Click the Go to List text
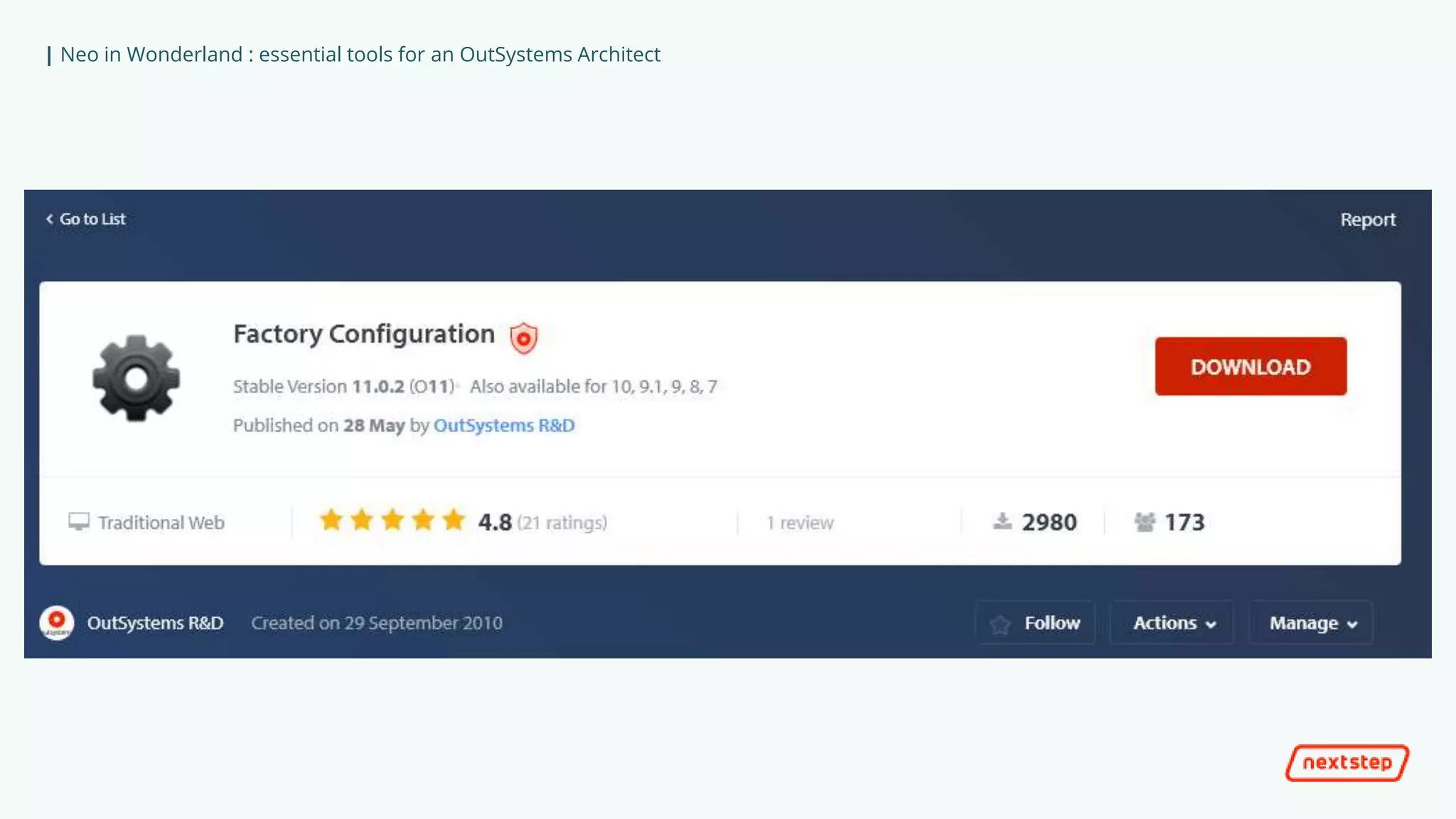Viewport: 1456px width, 819px height. click(x=92, y=219)
